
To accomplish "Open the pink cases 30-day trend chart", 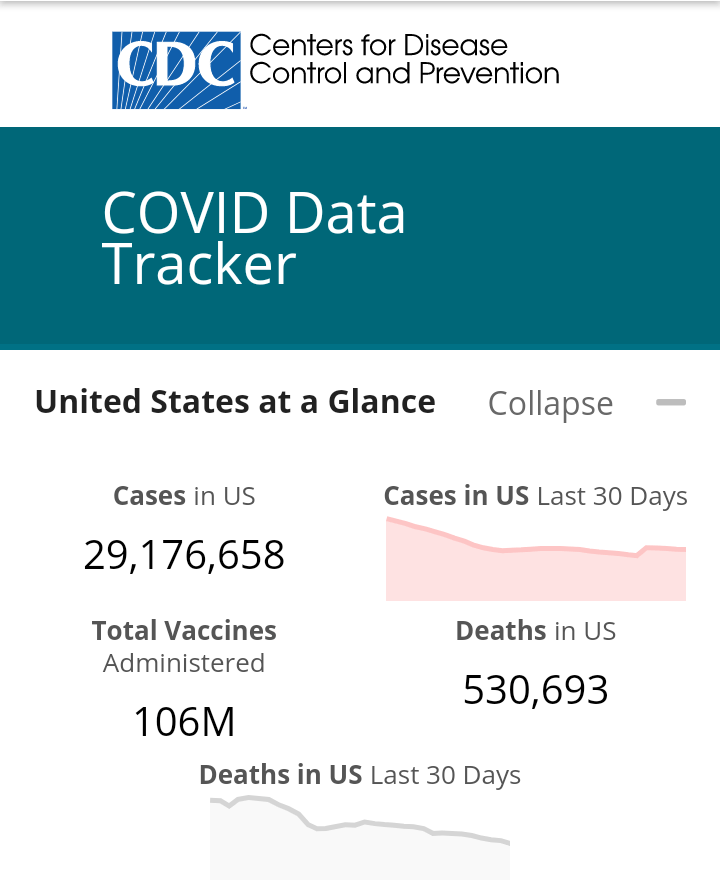I will 536,565.
